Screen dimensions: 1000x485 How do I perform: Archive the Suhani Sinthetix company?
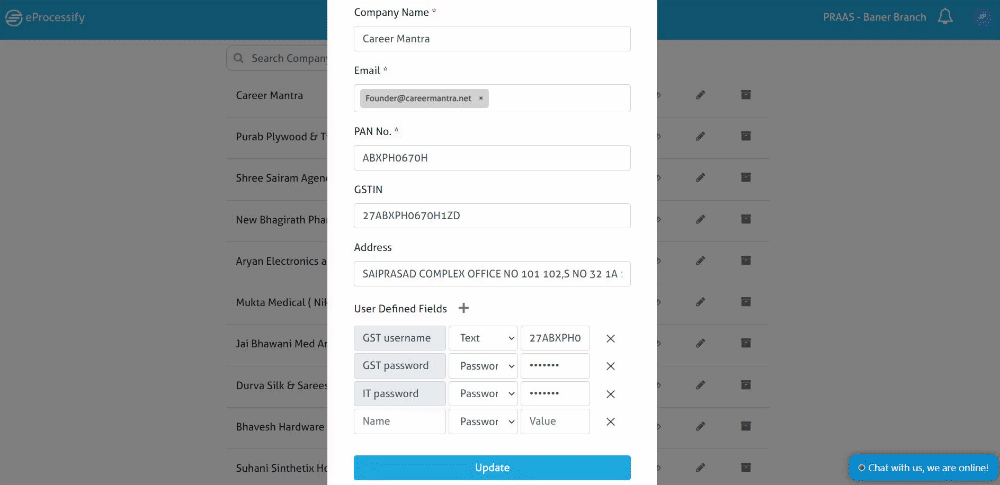746,467
